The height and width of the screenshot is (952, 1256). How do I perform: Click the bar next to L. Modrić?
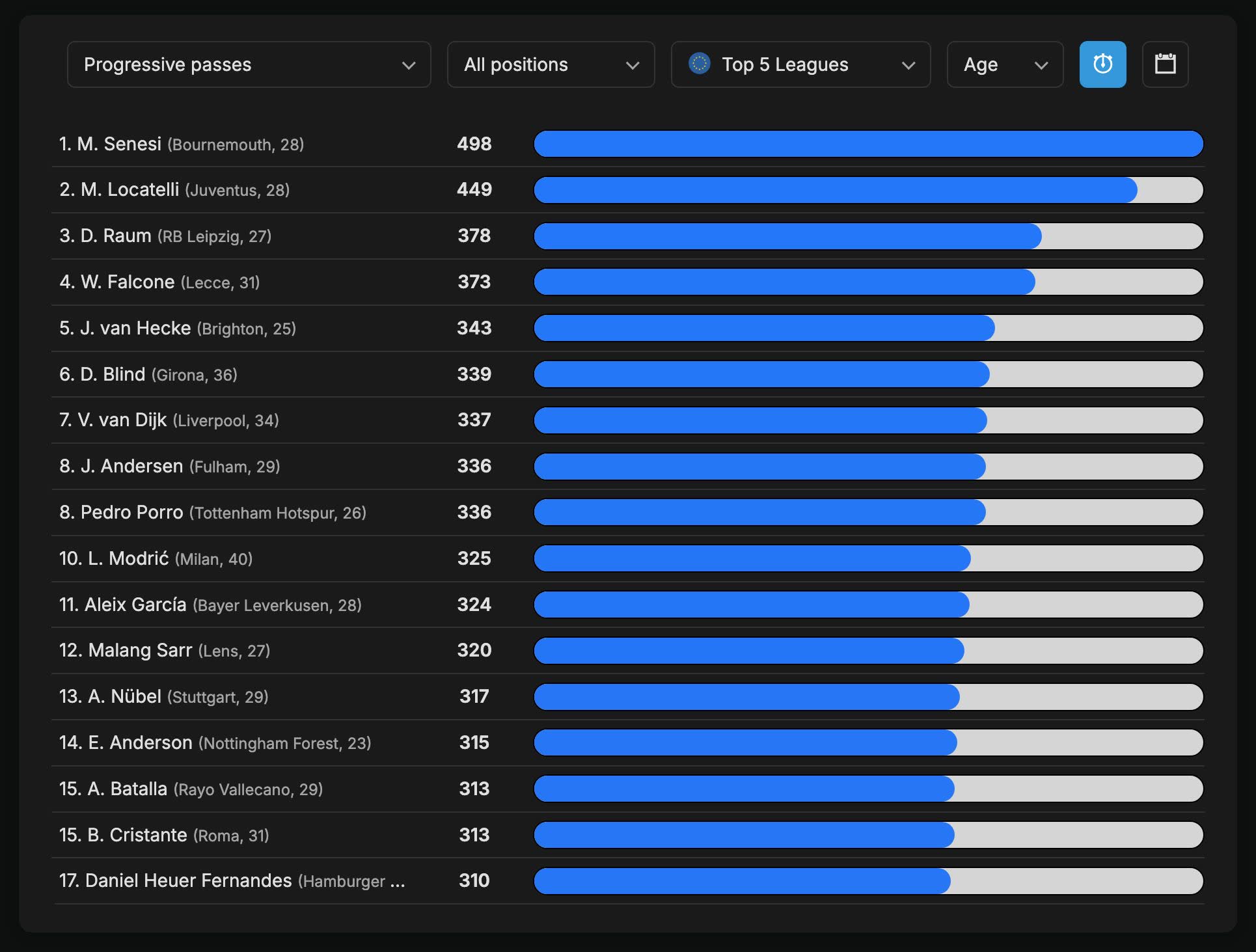(x=868, y=559)
